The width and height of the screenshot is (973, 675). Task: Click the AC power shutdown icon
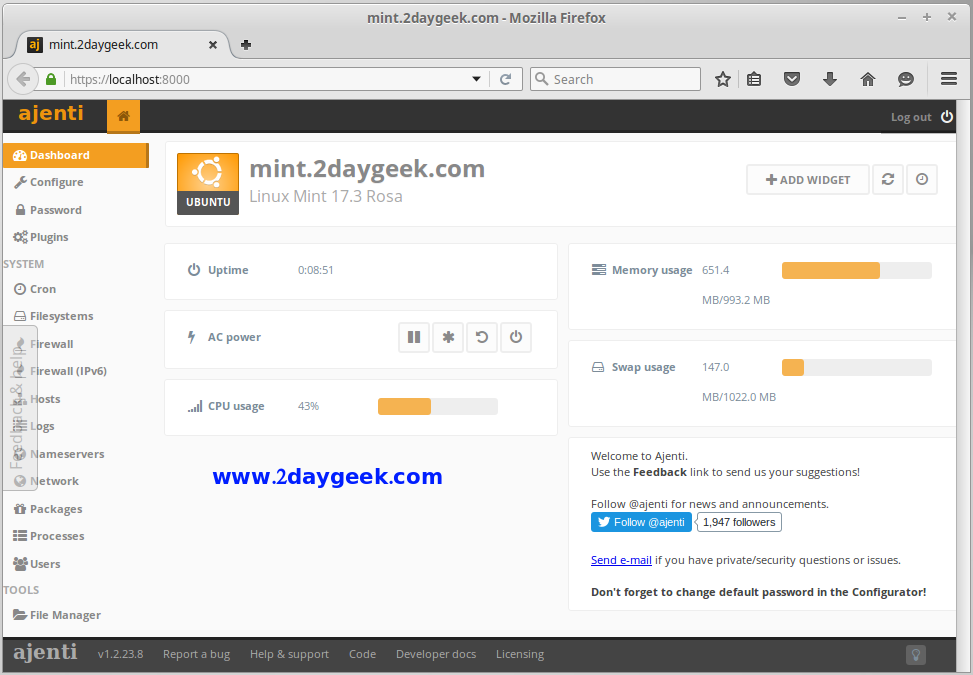516,337
